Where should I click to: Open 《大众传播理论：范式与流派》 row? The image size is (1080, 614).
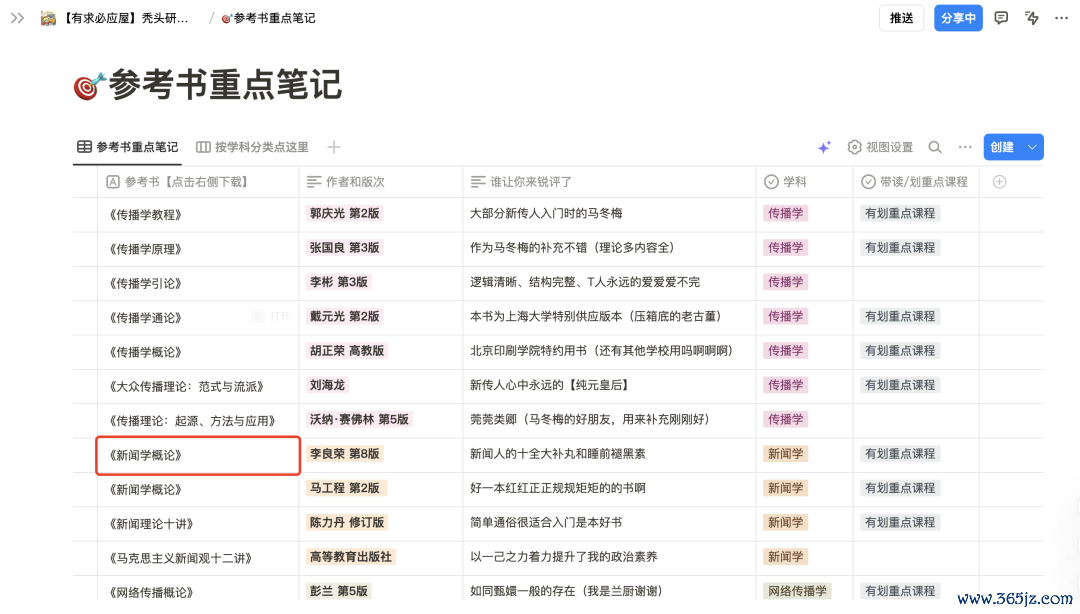(186, 387)
